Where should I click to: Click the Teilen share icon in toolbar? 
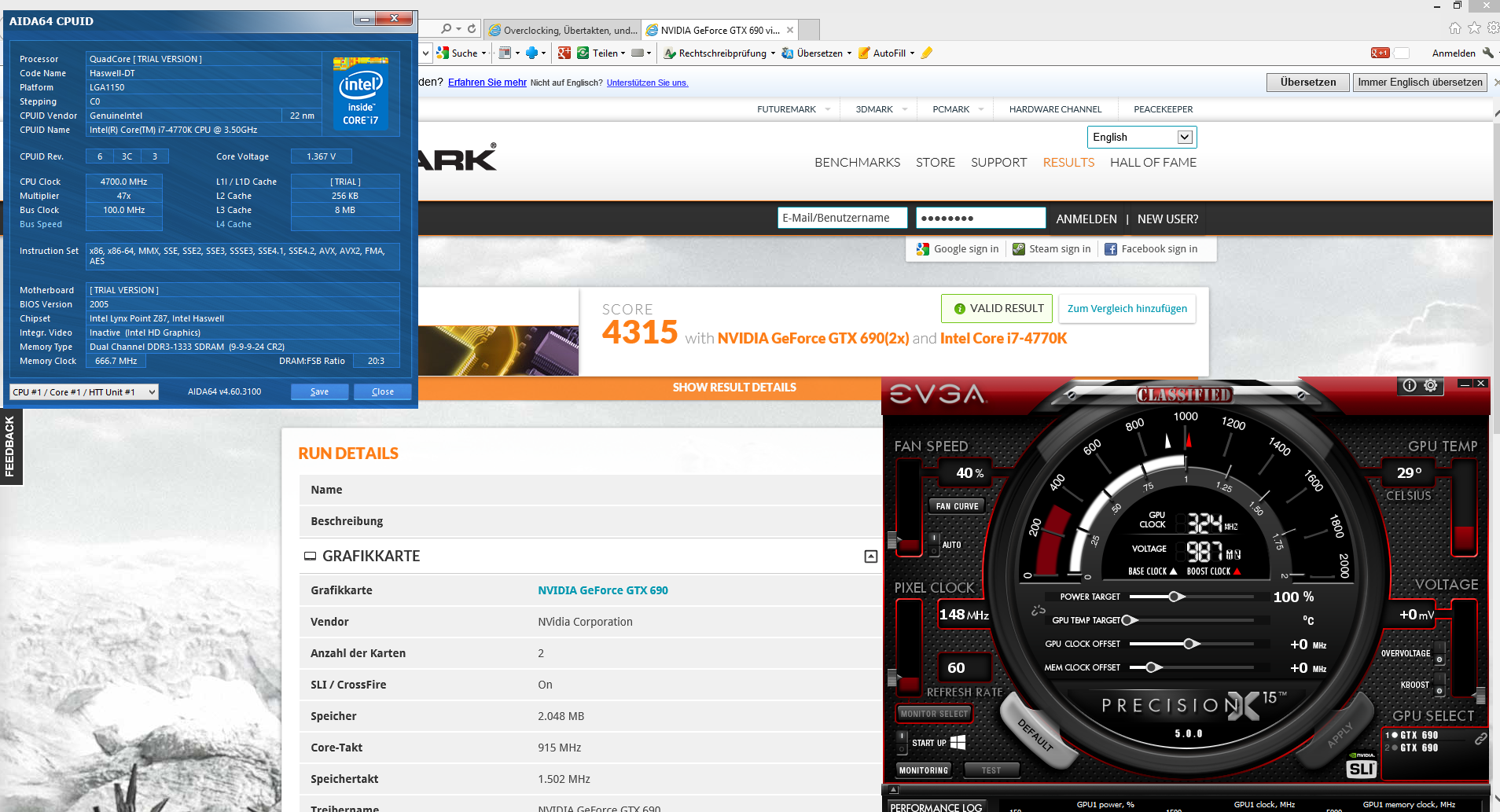click(x=583, y=53)
